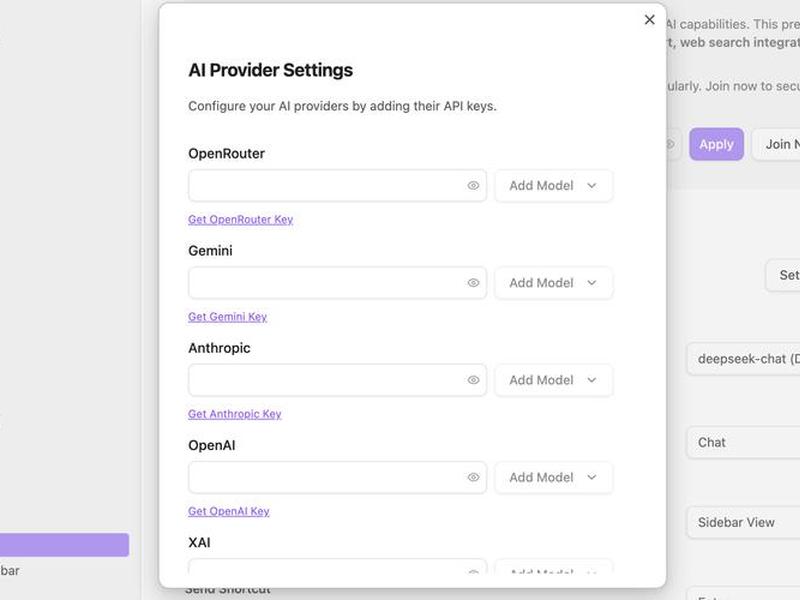800x600 pixels.
Task: Visit the Get OpenAI Key link
Action: coord(229,511)
